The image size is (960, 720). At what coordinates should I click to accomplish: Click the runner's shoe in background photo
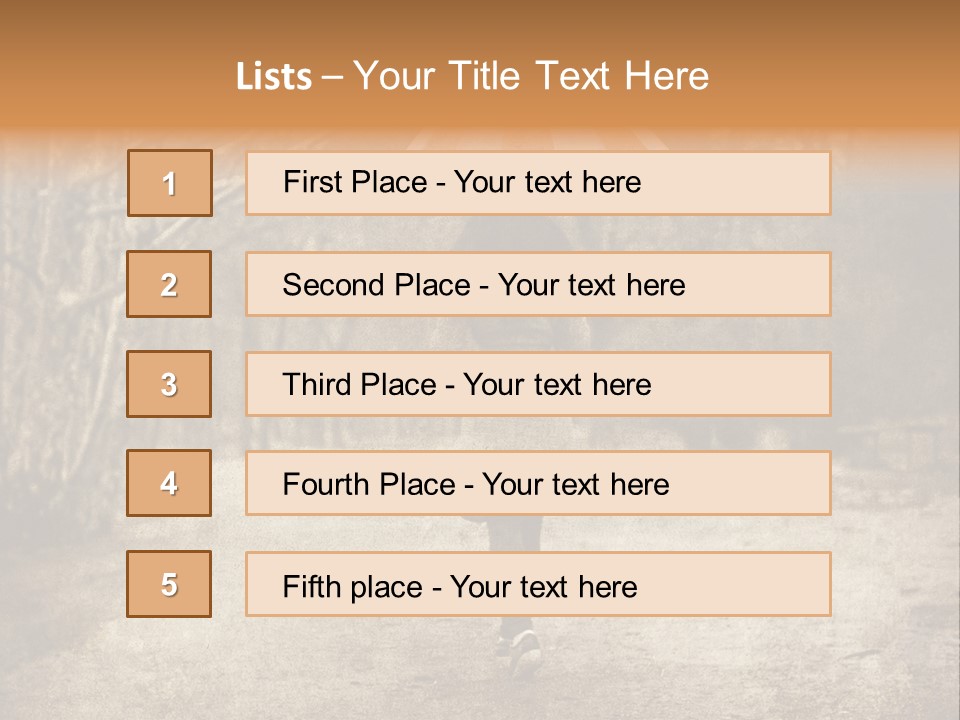click(525, 652)
